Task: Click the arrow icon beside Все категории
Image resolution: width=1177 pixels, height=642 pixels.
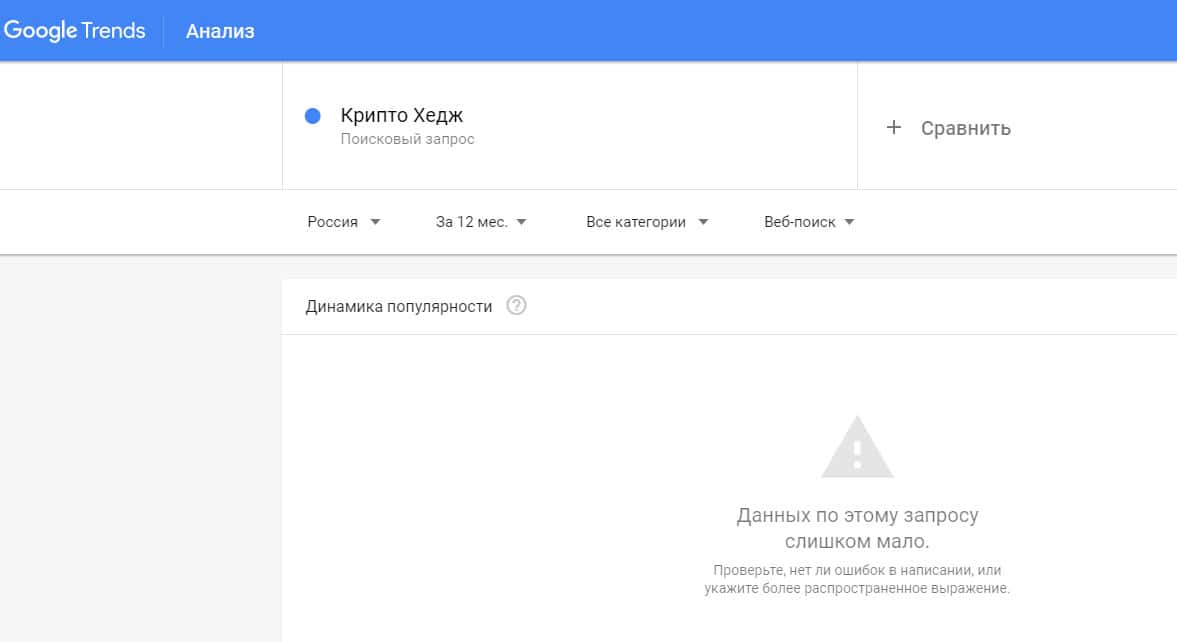Action: pos(703,222)
